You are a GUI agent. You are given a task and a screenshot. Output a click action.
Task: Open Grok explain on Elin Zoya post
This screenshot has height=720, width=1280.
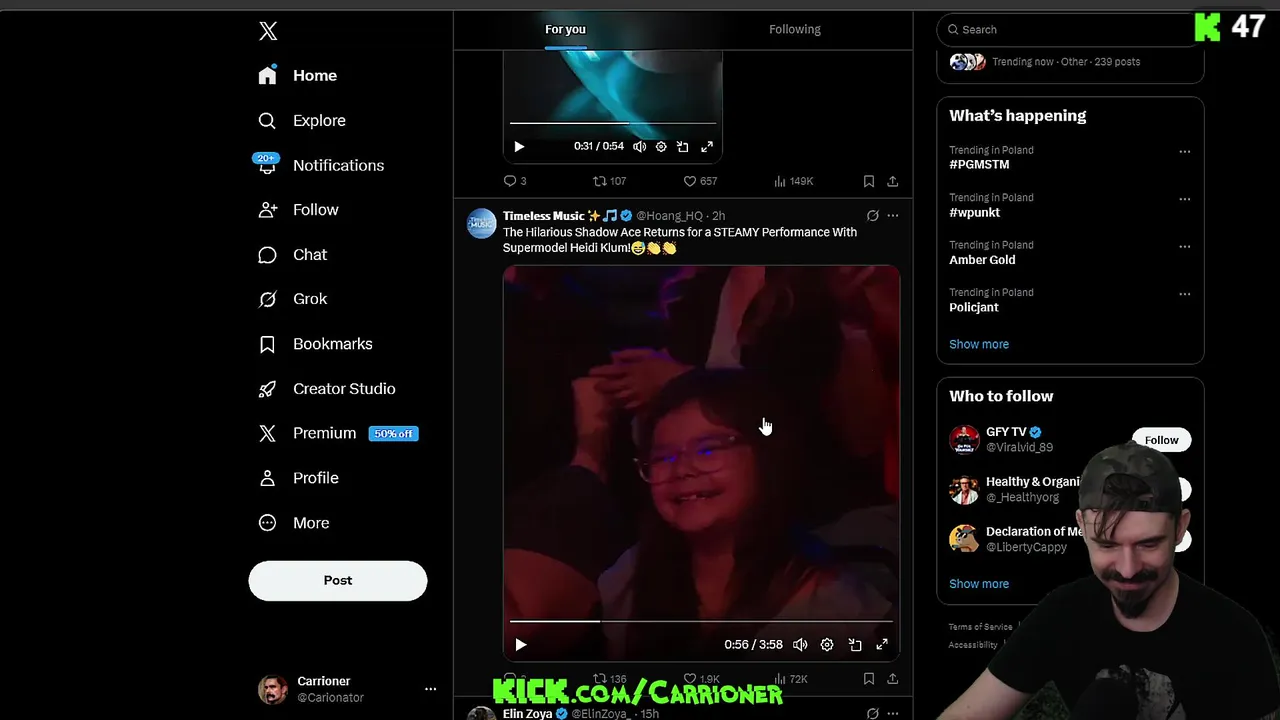873,713
